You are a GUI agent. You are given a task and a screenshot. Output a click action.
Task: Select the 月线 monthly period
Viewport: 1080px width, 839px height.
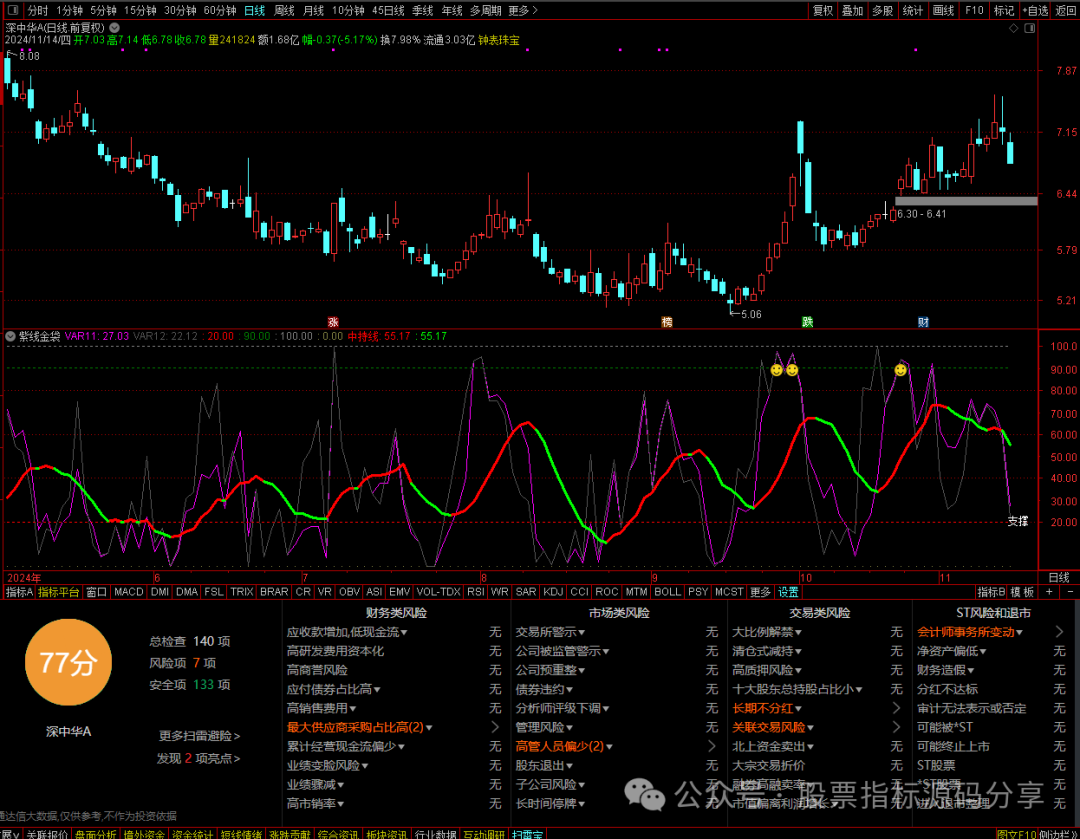click(x=313, y=10)
